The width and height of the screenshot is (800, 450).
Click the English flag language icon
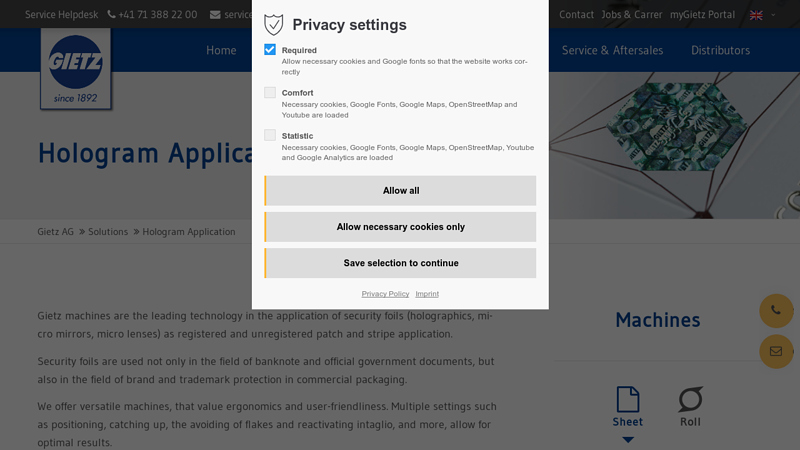pyautogui.click(x=756, y=15)
